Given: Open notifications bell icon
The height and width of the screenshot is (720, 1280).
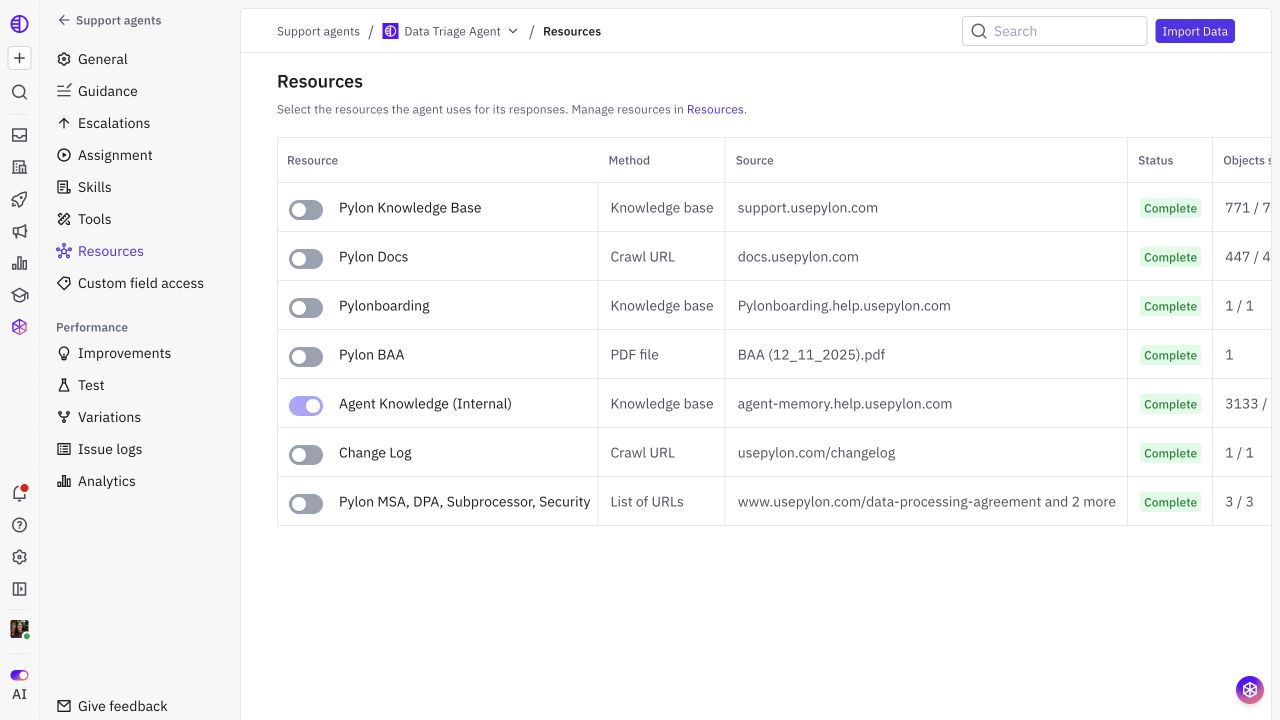Looking at the screenshot, I should pos(19,493).
